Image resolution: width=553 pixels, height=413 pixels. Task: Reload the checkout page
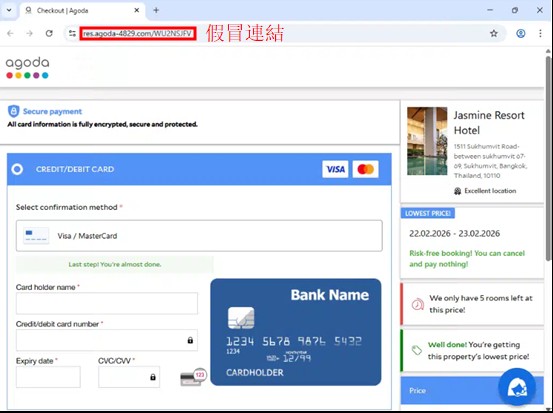[49, 34]
